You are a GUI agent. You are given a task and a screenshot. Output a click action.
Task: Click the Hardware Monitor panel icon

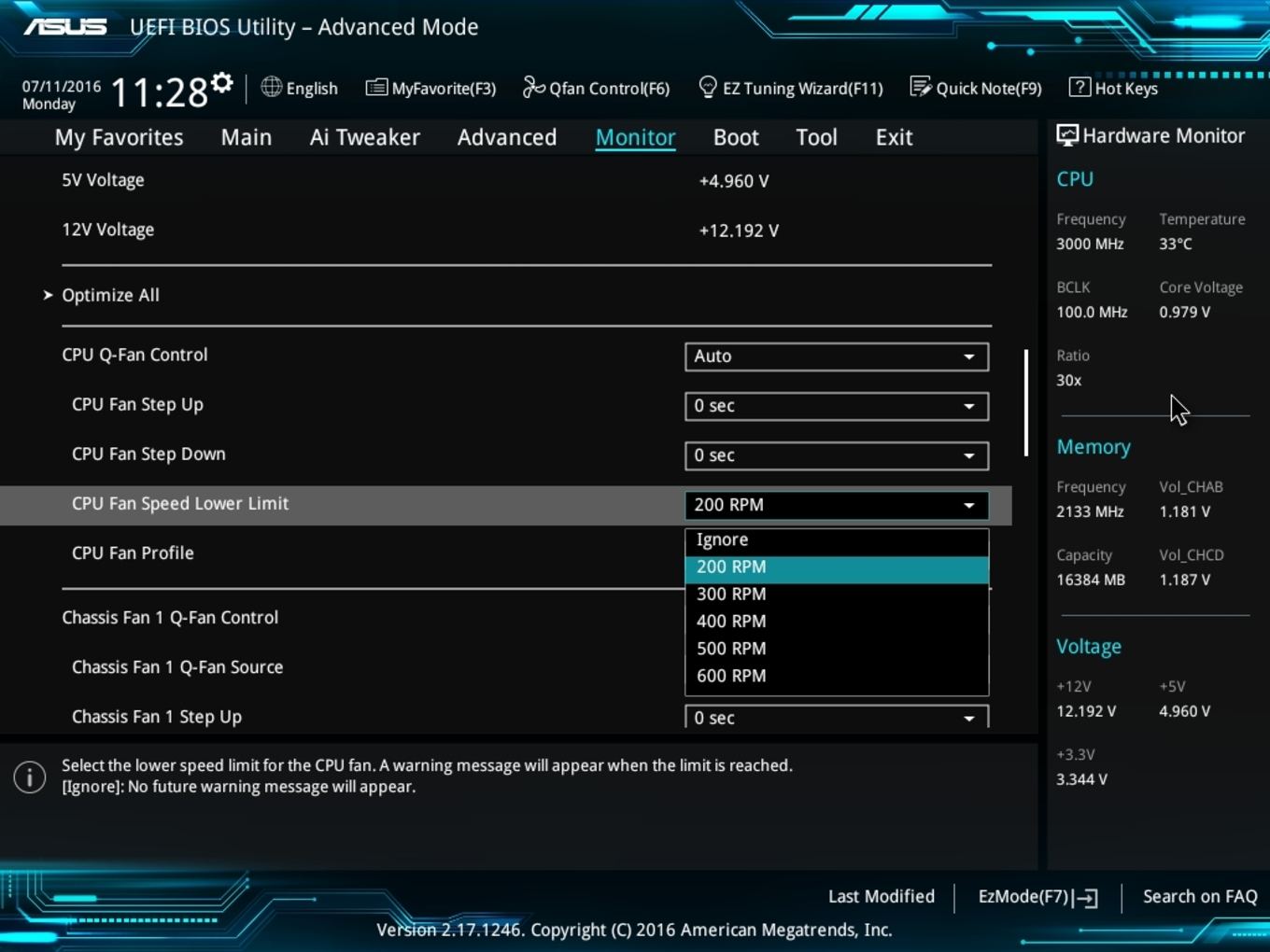[1066, 135]
